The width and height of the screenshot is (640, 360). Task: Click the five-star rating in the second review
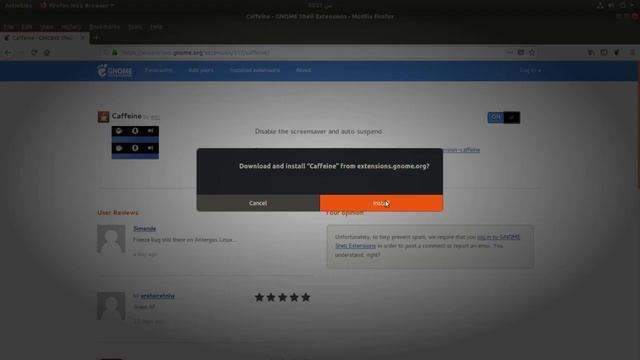click(x=282, y=297)
